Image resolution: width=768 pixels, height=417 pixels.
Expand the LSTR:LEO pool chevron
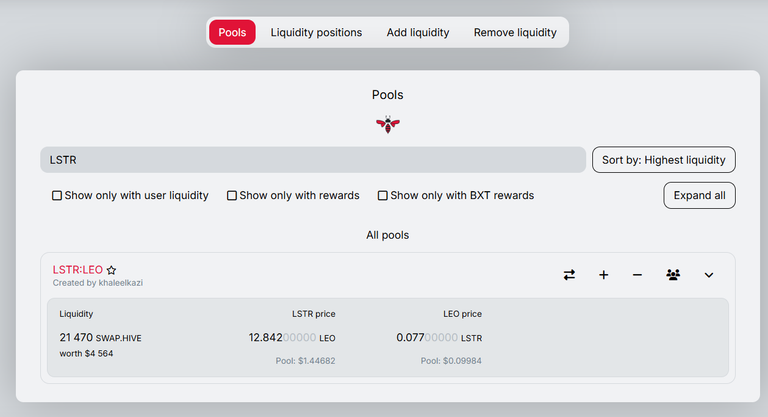(708, 275)
